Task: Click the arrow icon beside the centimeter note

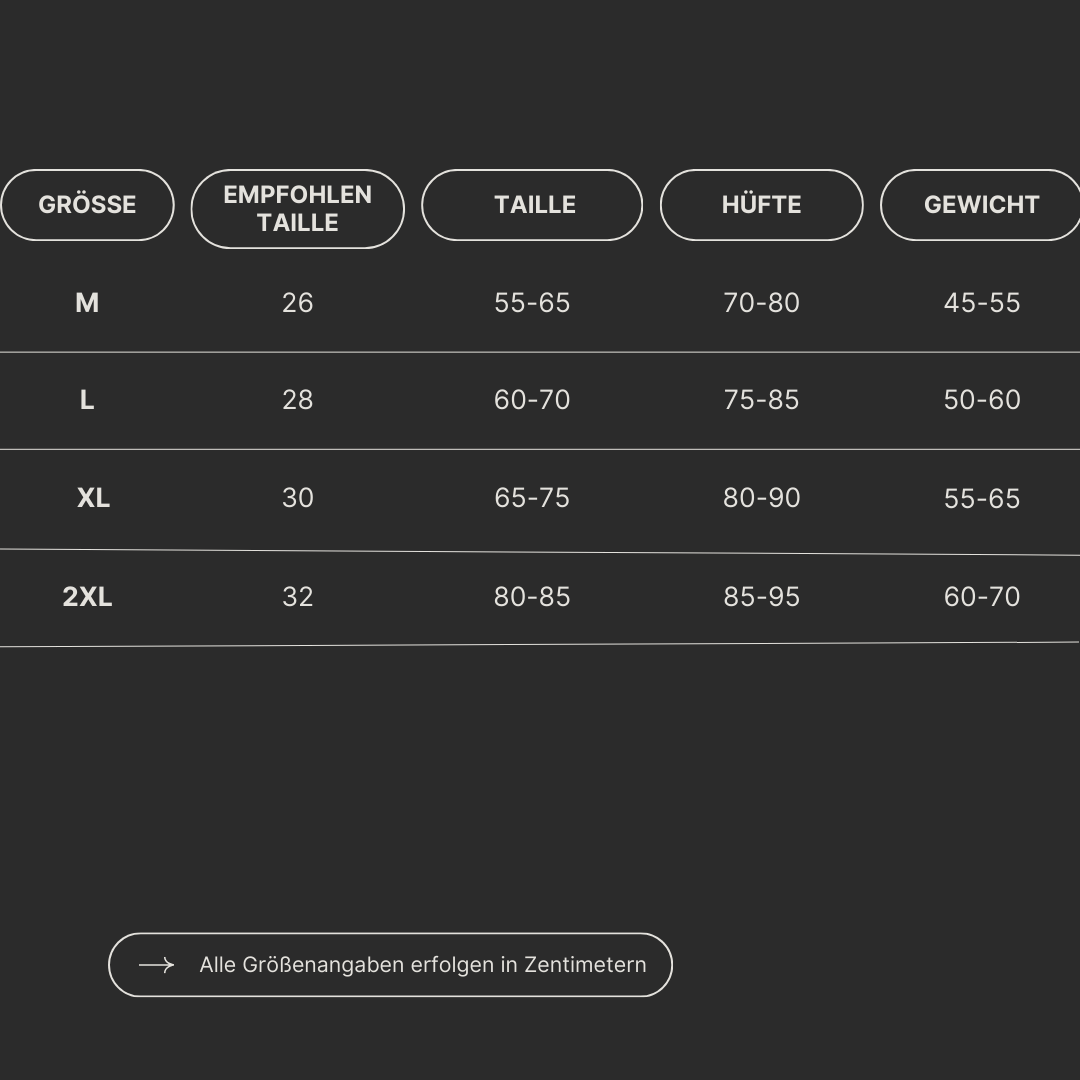Action: (x=156, y=965)
